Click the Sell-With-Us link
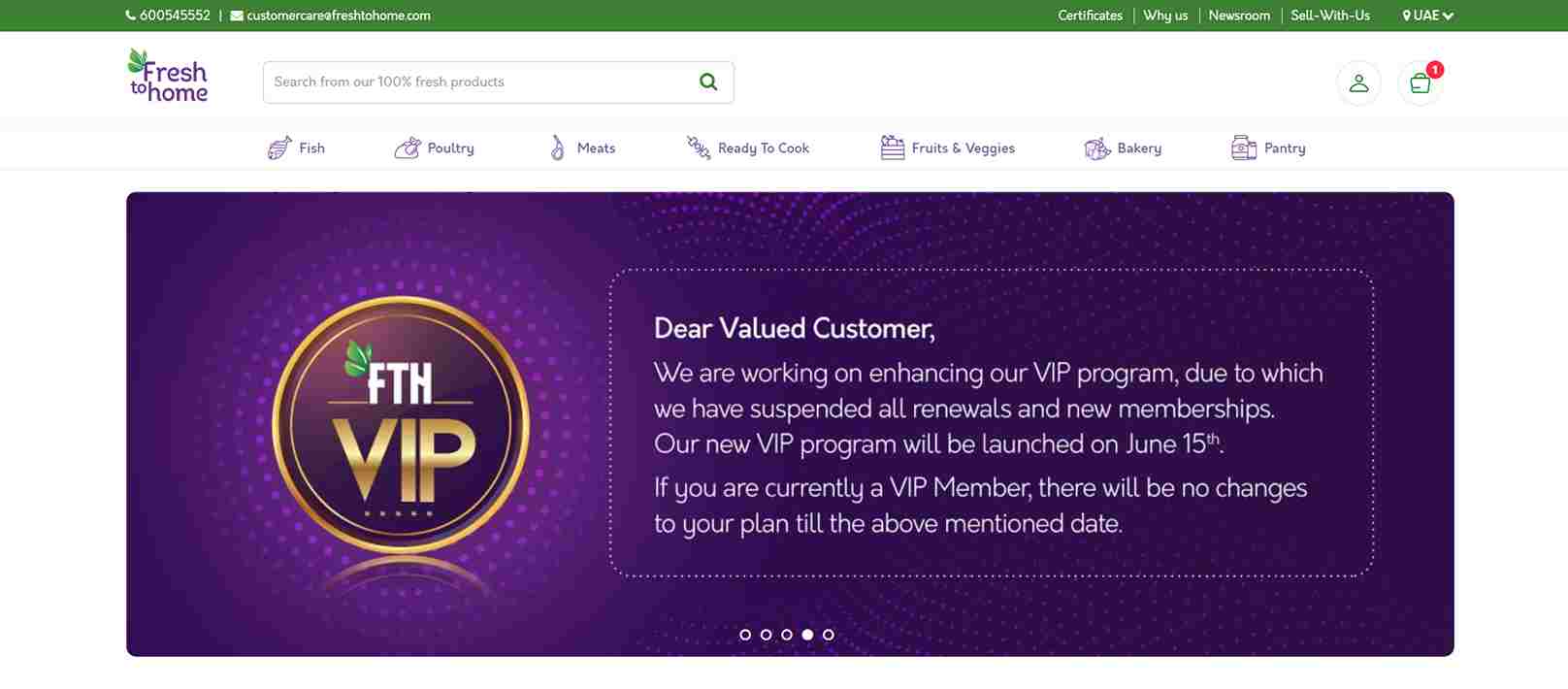Viewport: 1568px width, 689px height. pyautogui.click(x=1330, y=16)
